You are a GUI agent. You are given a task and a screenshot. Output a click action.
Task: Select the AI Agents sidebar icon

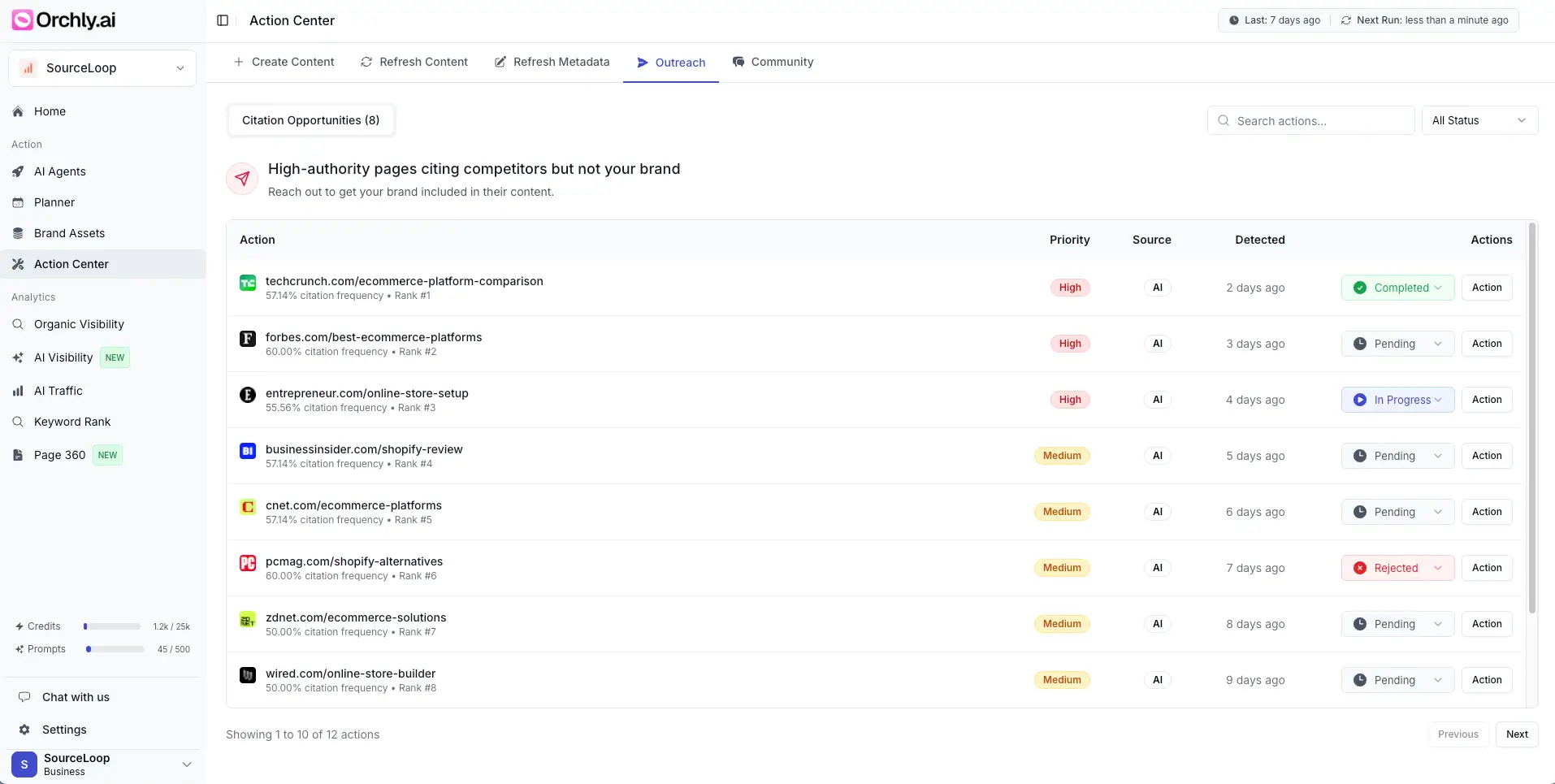click(18, 171)
